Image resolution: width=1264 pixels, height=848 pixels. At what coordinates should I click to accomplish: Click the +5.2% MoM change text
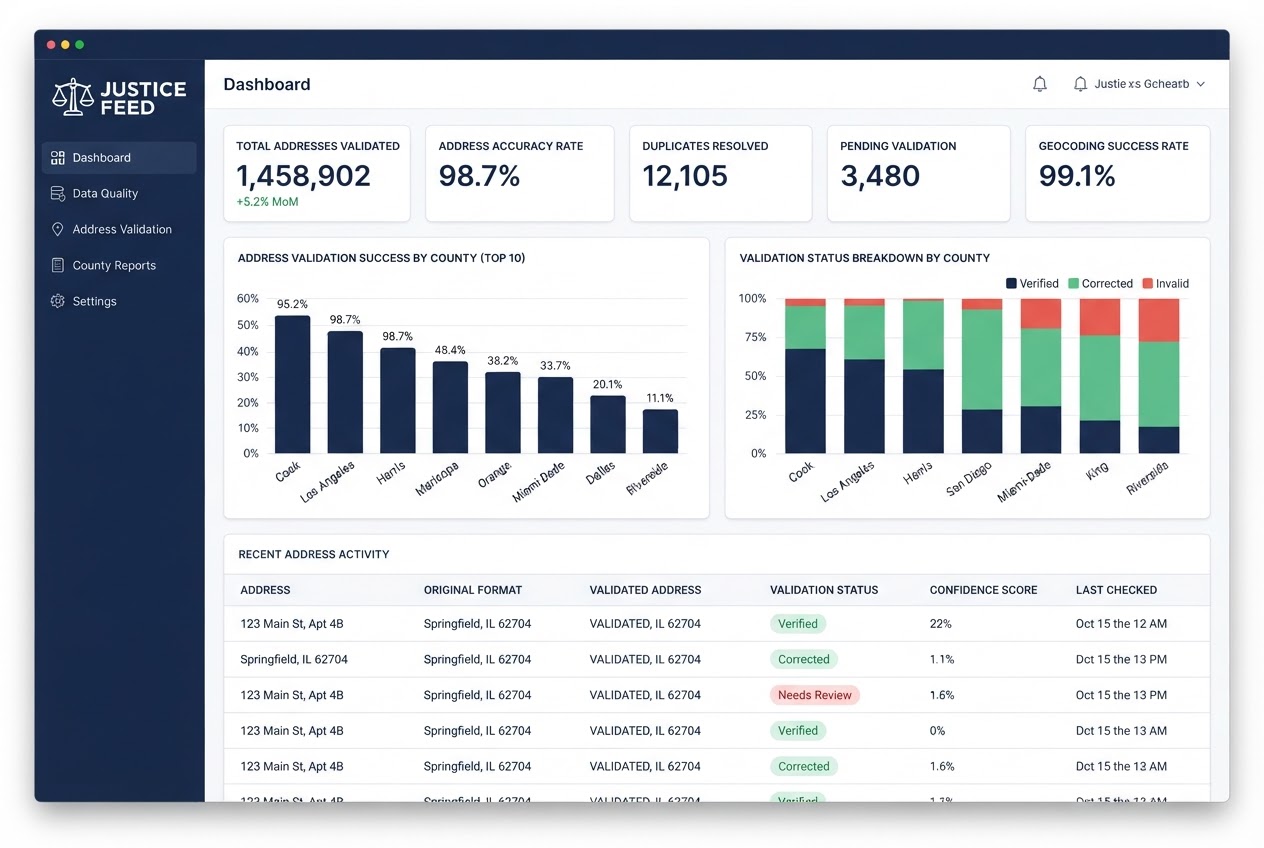267,202
